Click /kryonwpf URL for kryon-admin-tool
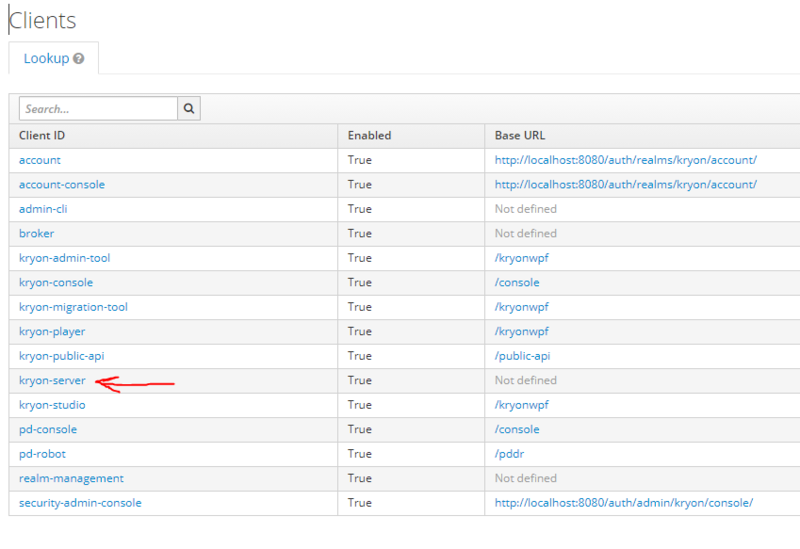The width and height of the screenshot is (800, 549). pyautogui.click(x=521, y=258)
